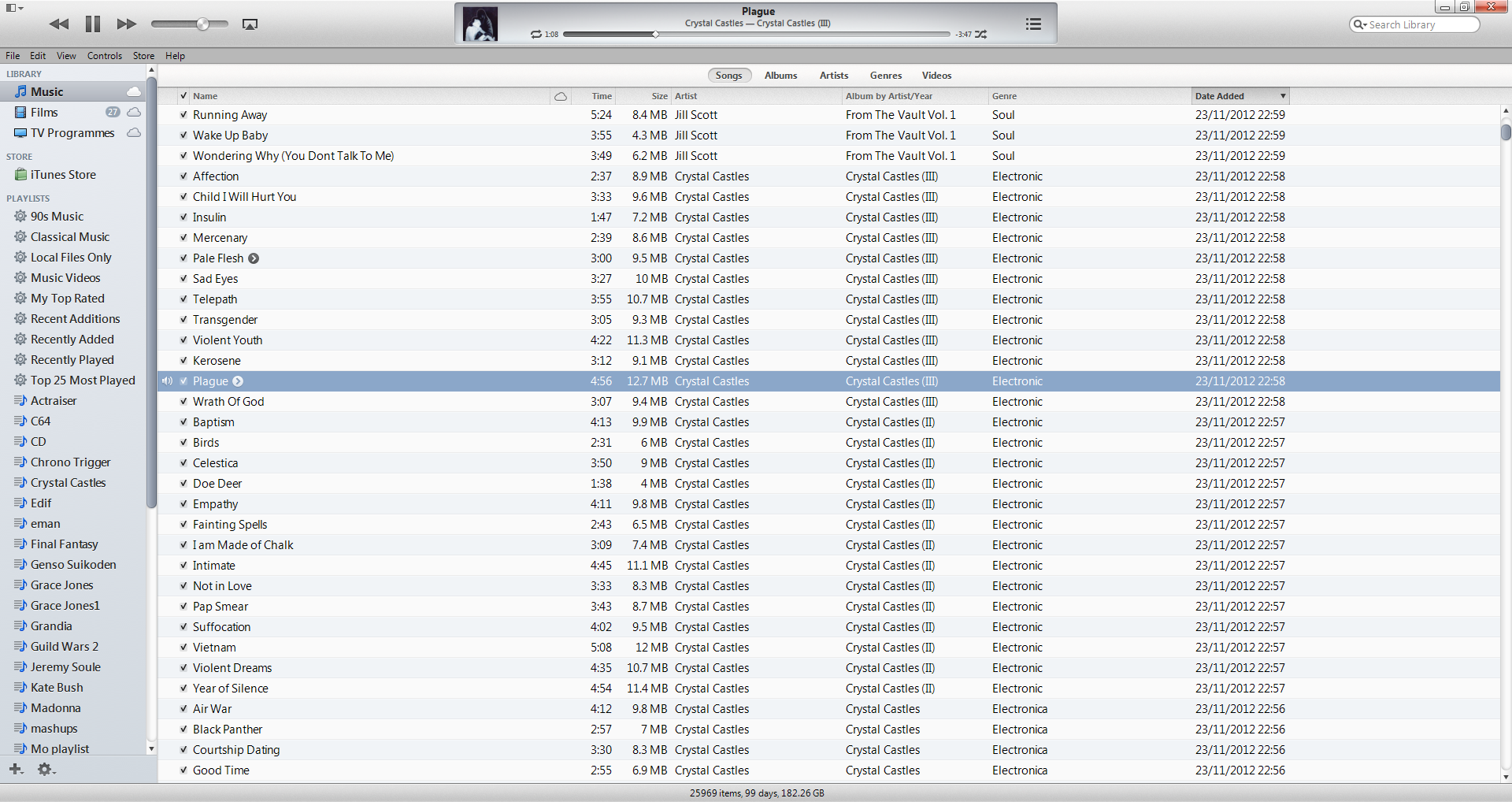
Task: Click the iCloud status column header icon
Action: (561, 96)
